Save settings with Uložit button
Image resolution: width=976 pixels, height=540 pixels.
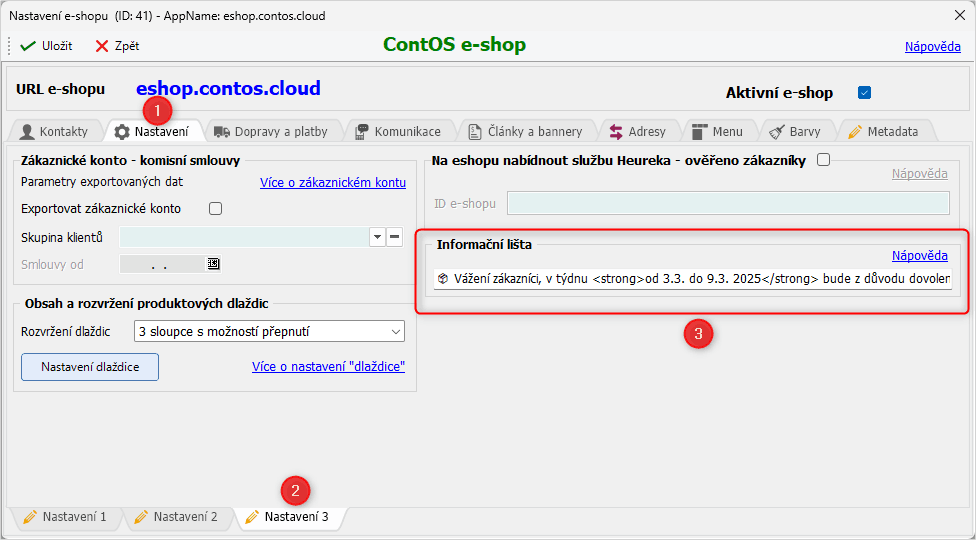coord(46,46)
